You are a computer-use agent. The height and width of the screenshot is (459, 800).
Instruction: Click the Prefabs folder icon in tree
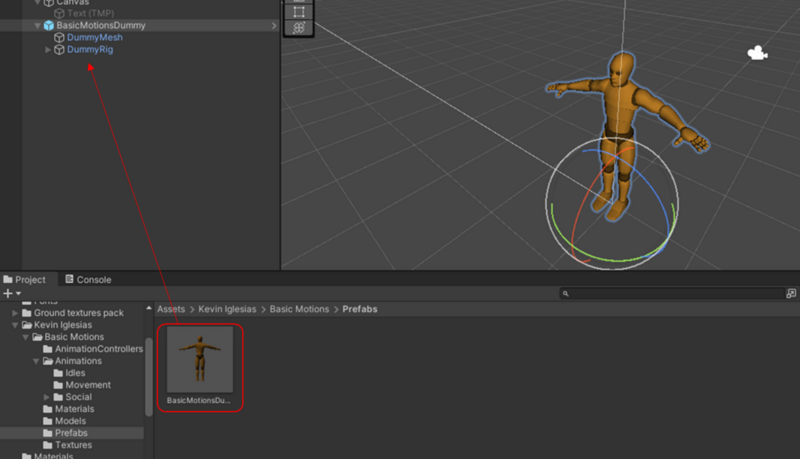(x=48, y=433)
